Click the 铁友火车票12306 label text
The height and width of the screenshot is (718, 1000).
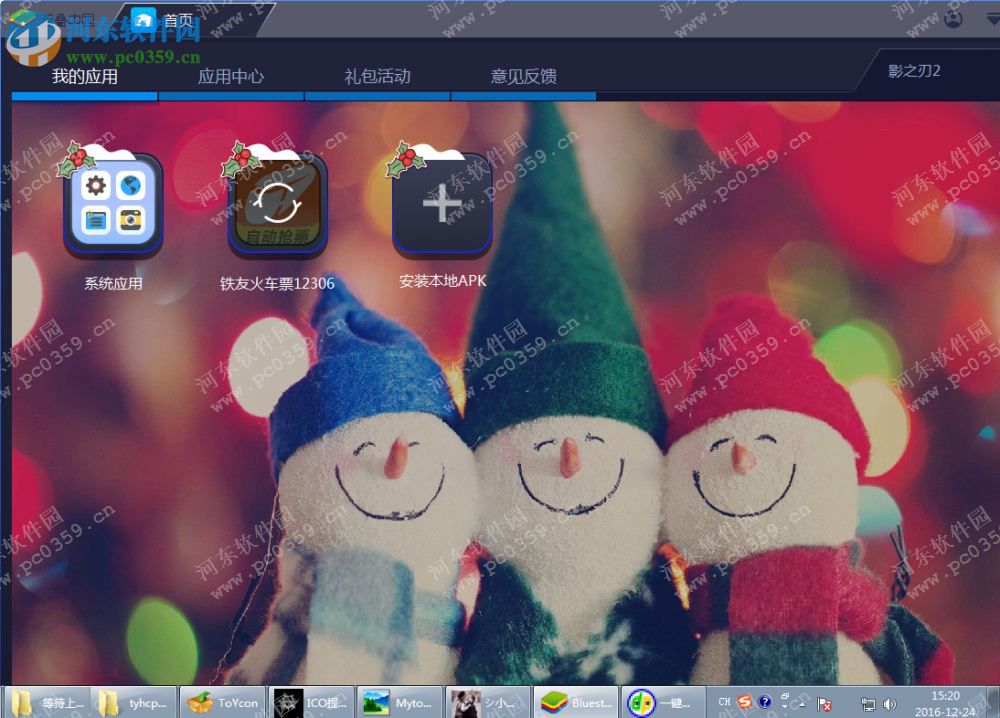click(277, 283)
